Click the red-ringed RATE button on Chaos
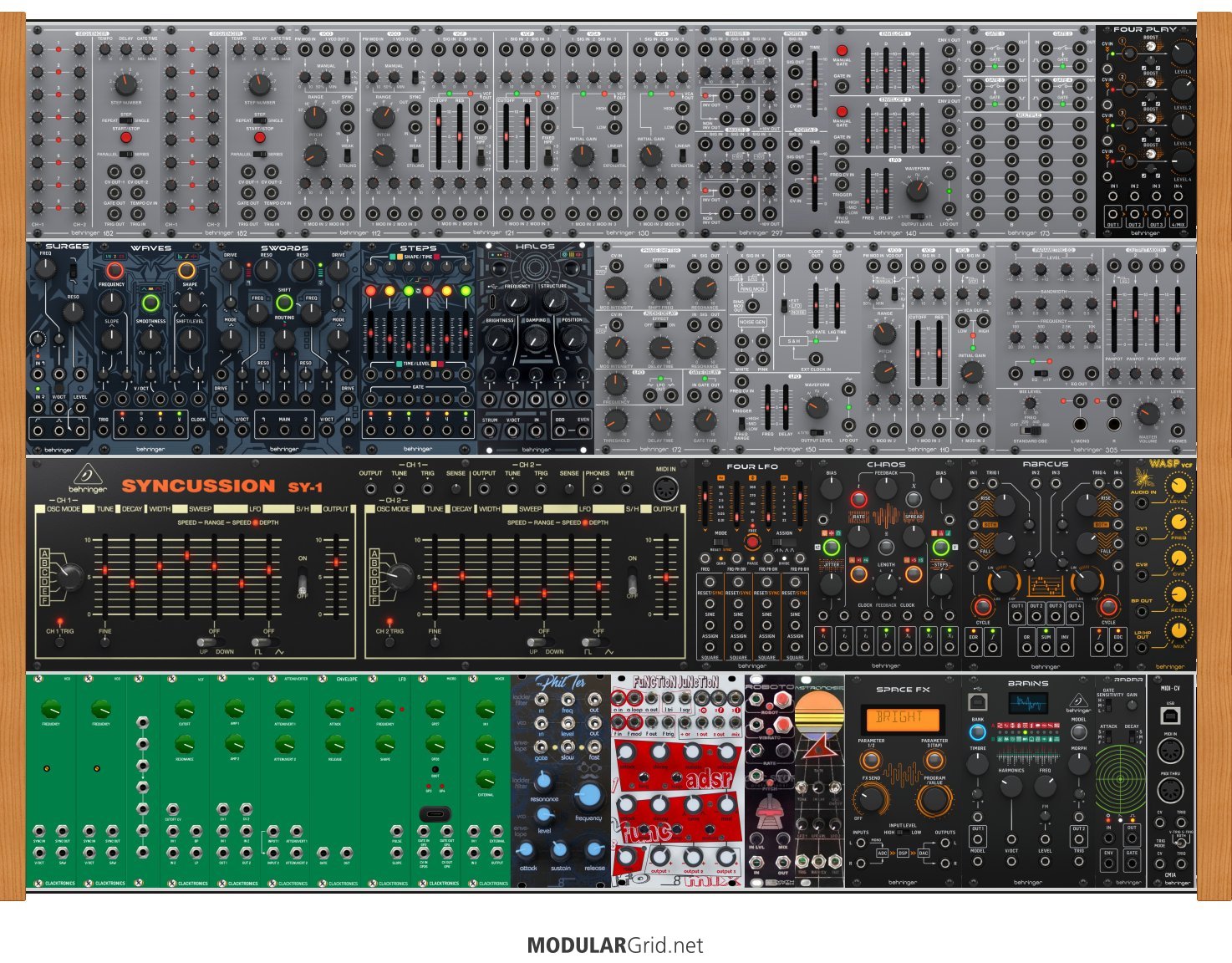The image size is (1232, 963). point(858,500)
